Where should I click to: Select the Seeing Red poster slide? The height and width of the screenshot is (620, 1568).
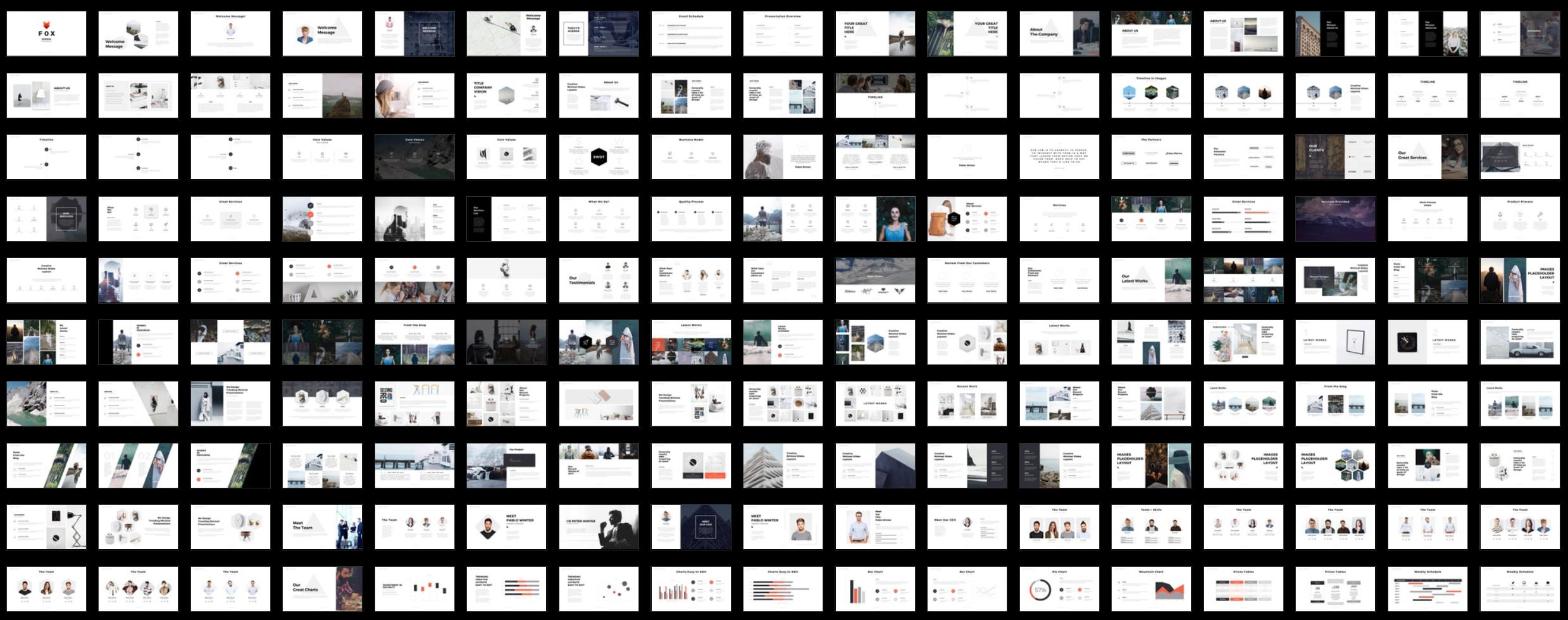[414, 404]
